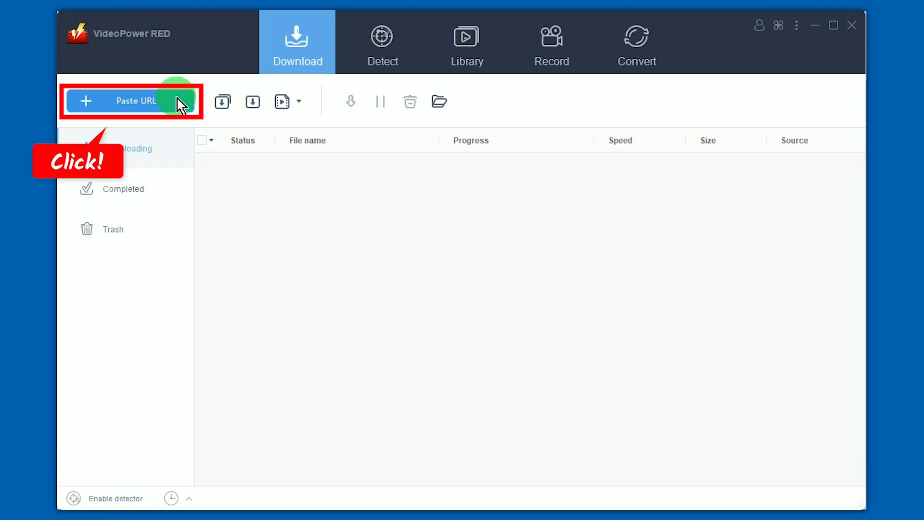
Task: Click the Enable detector target icon
Action: pos(74,498)
